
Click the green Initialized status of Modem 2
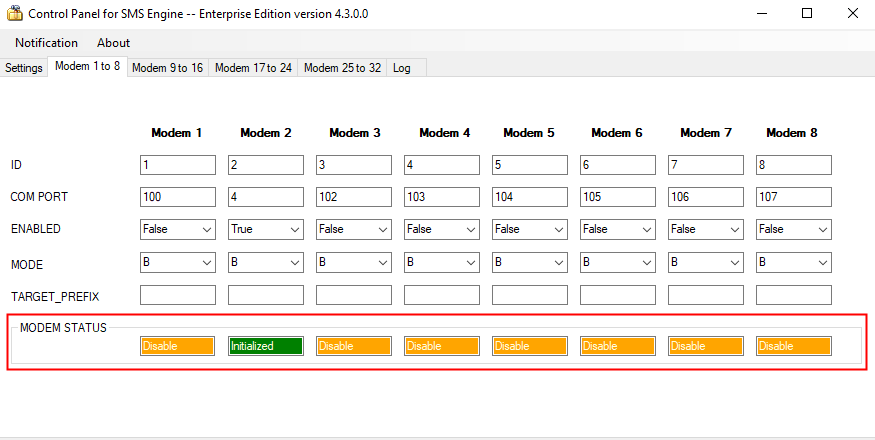pyautogui.click(x=265, y=346)
